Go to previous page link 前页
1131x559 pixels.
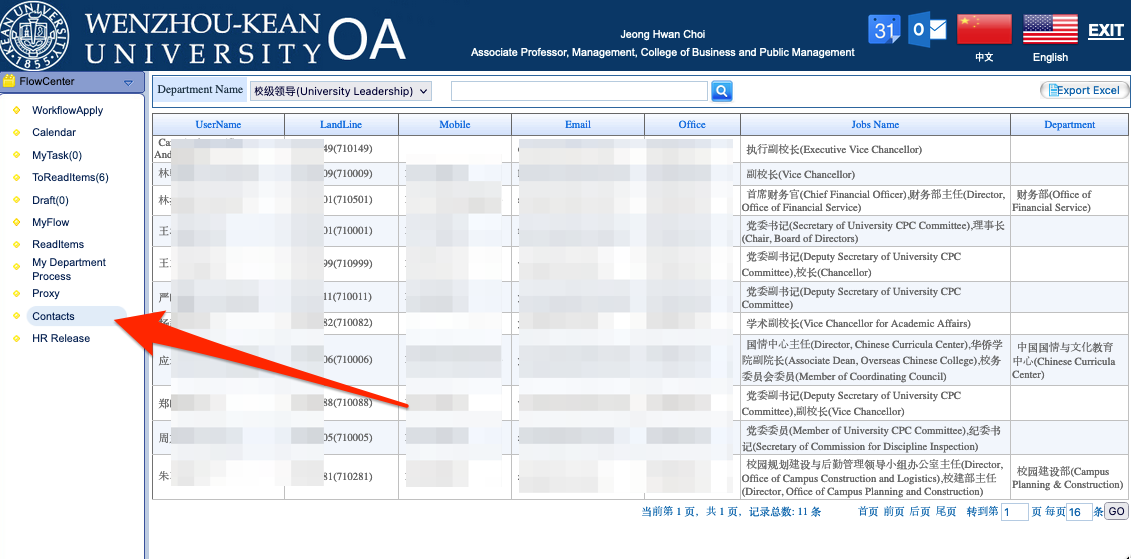point(894,511)
